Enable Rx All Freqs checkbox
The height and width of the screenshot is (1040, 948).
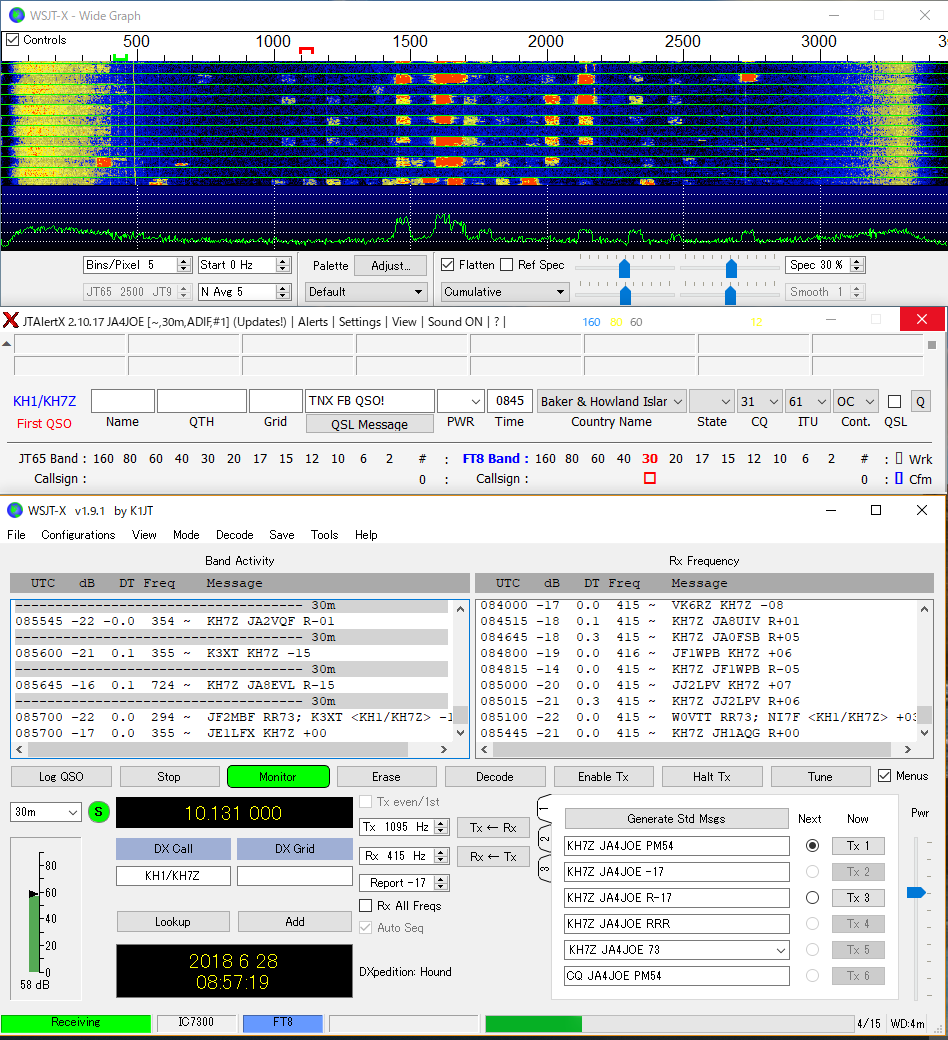click(365, 905)
